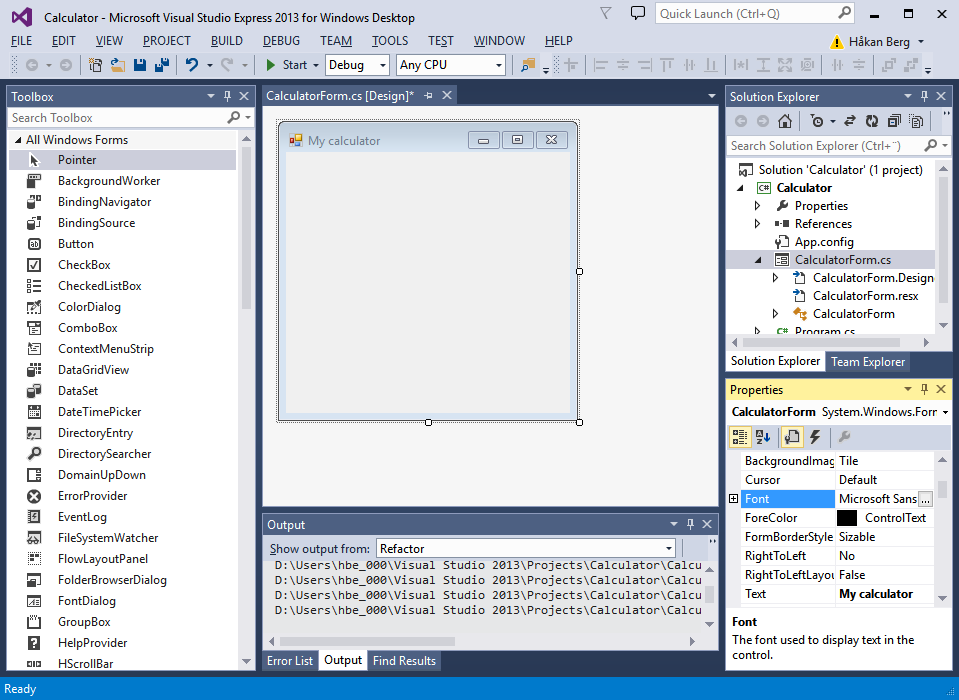Click the Font property ellipsis button
959x700 pixels.
[x=925, y=499]
